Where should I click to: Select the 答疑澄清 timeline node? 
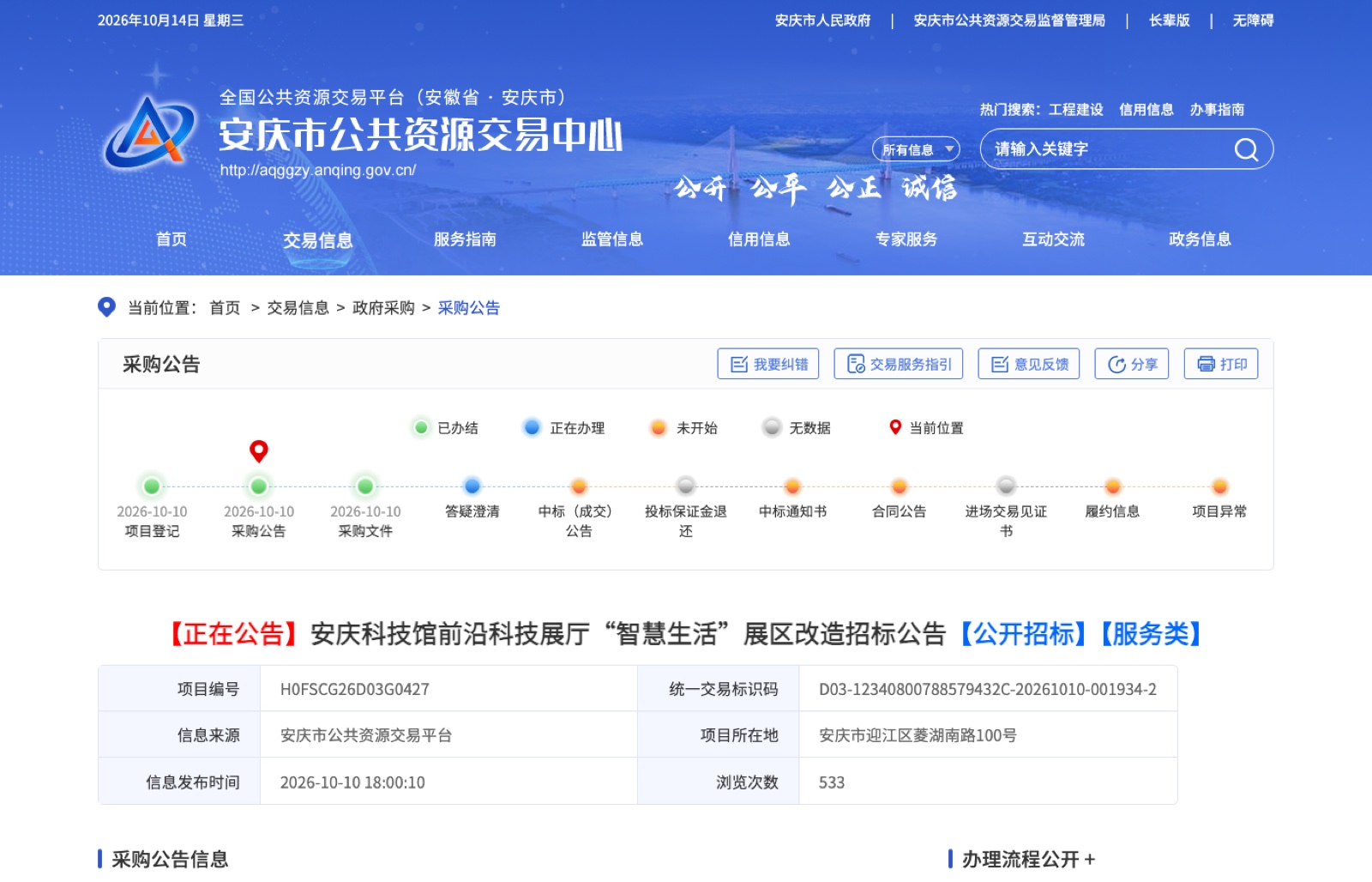click(472, 486)
